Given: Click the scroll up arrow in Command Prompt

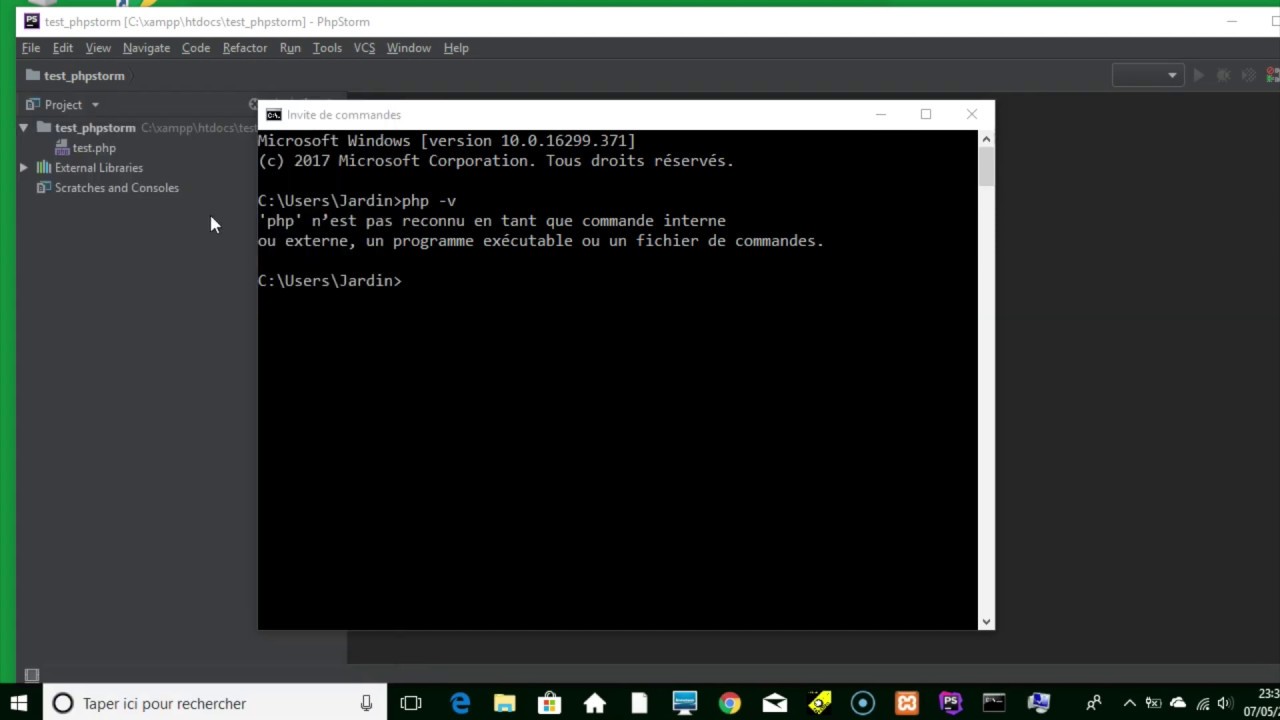Looking at the screenshot, I should (986, 139).
